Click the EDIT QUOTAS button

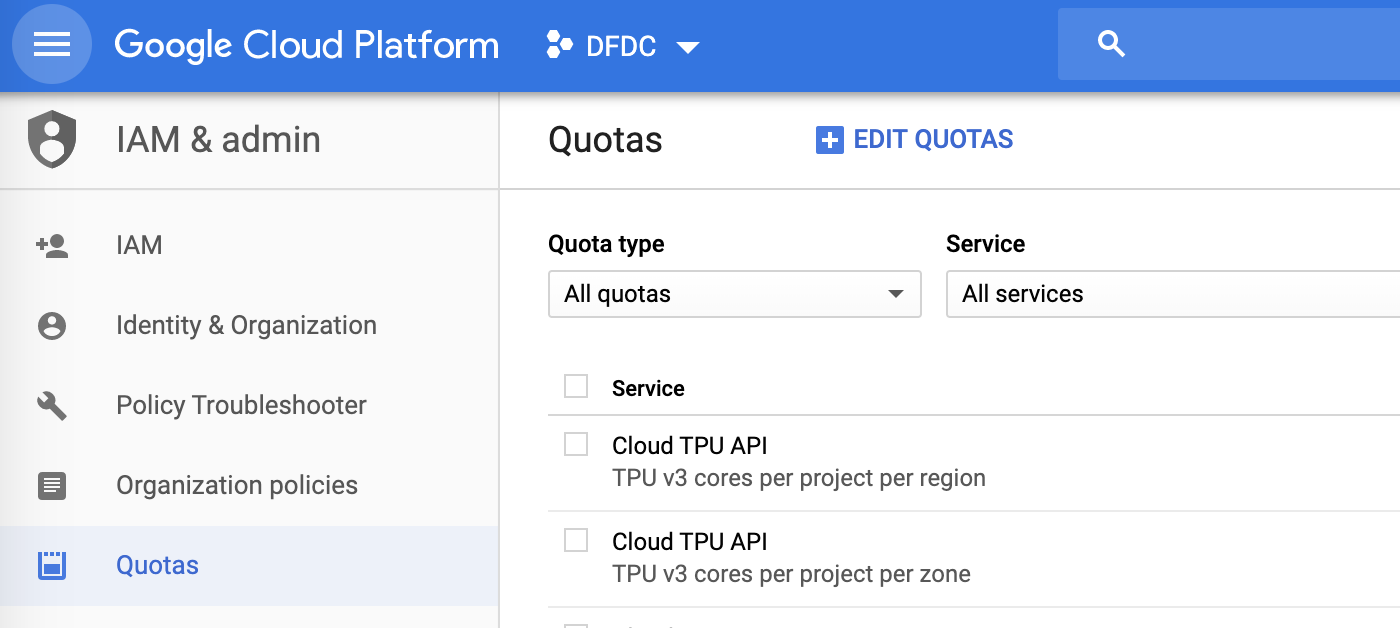[915, 140]
